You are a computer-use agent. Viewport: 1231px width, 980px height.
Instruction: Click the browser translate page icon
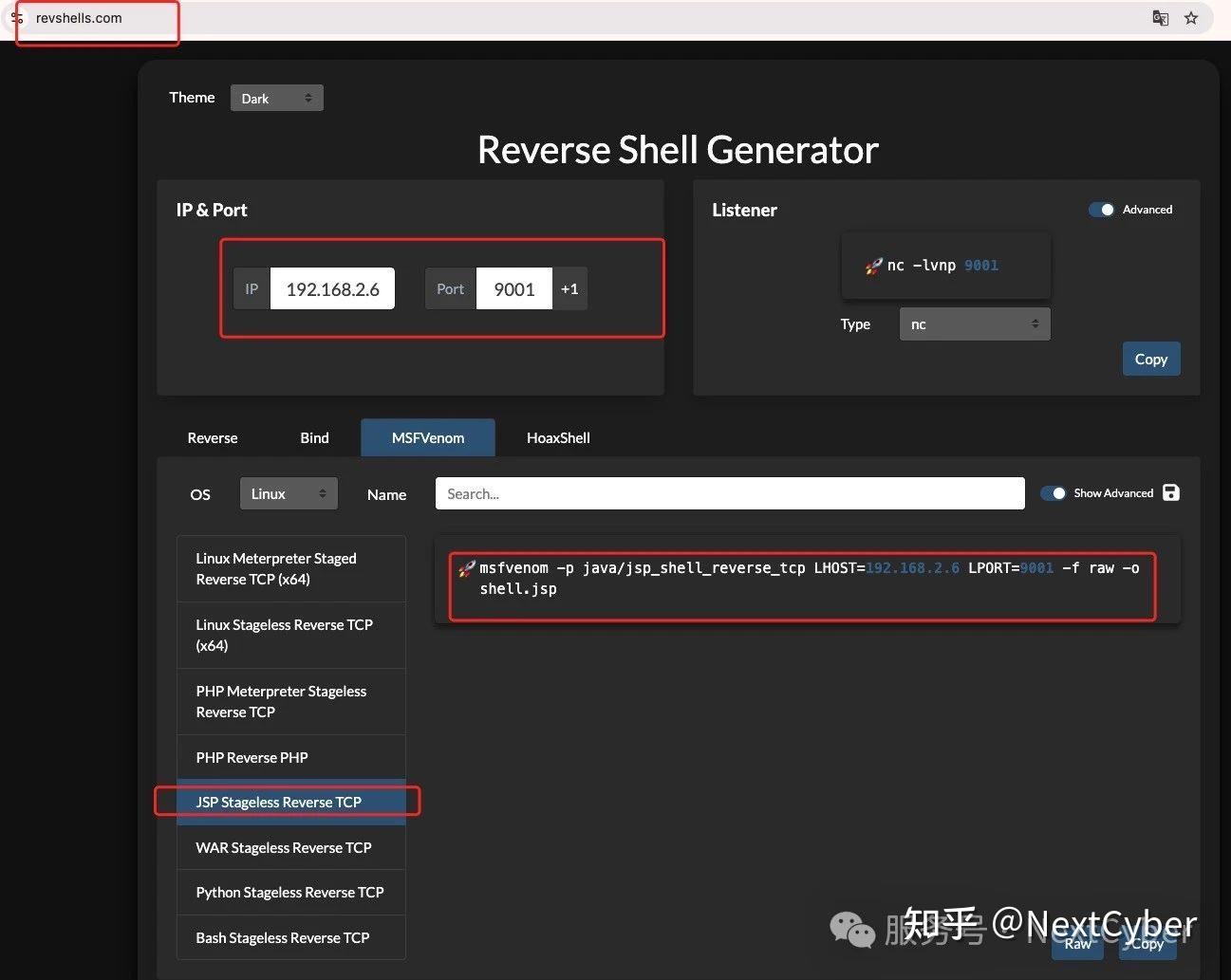(1160, 18)
